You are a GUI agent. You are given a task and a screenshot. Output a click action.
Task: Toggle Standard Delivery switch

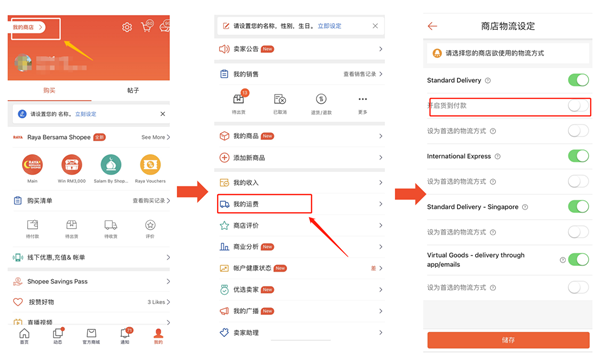tap(578, 80)
